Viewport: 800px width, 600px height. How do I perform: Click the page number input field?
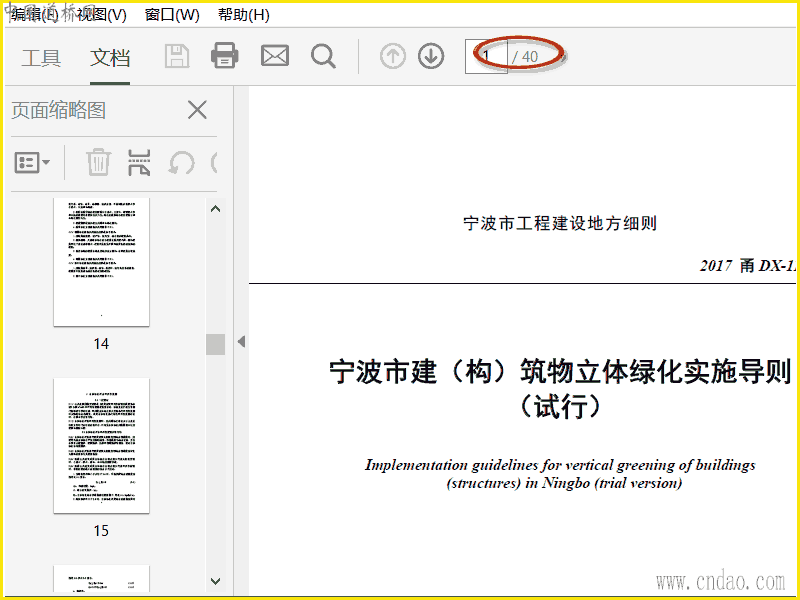(486, 57)
